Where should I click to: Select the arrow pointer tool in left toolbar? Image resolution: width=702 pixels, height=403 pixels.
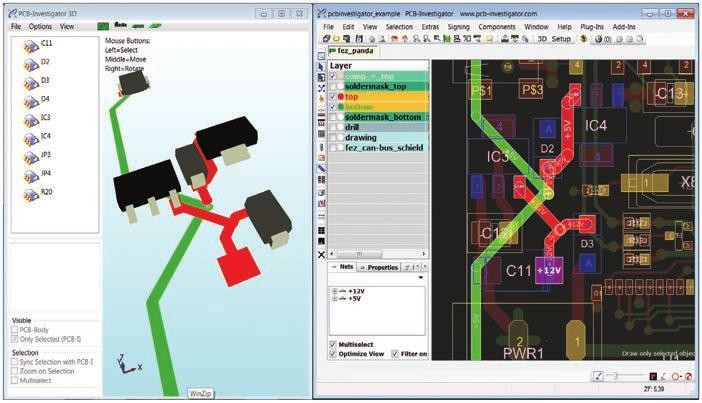pos(321,67)
